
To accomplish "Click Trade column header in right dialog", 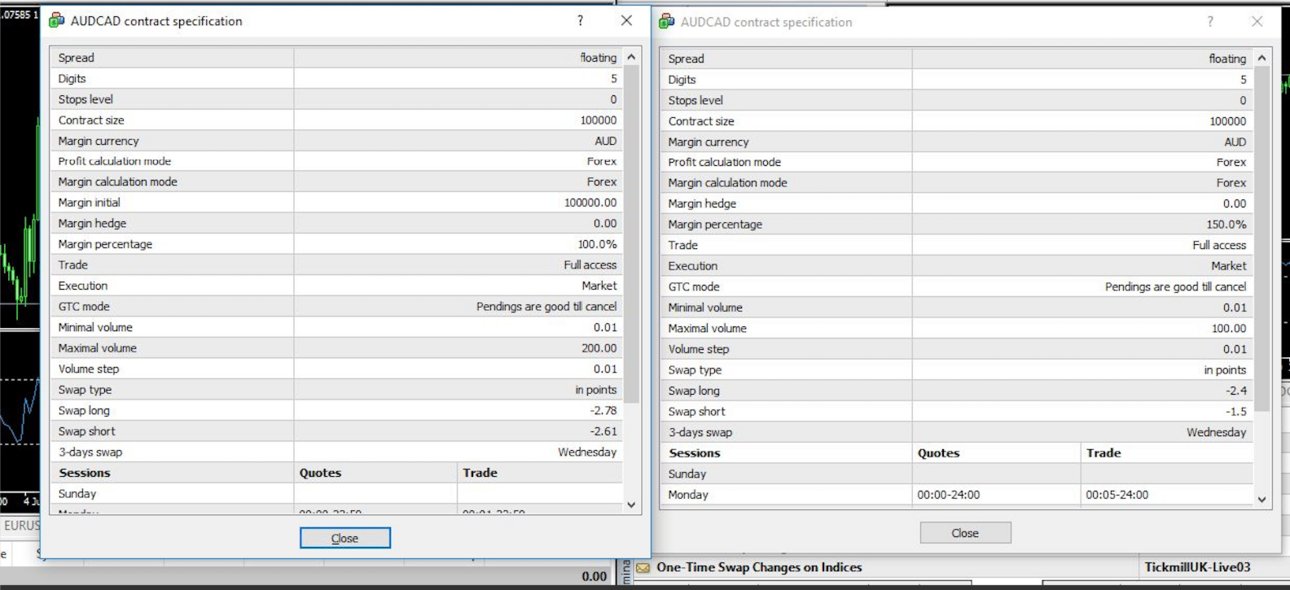I will coord(1104,453).
